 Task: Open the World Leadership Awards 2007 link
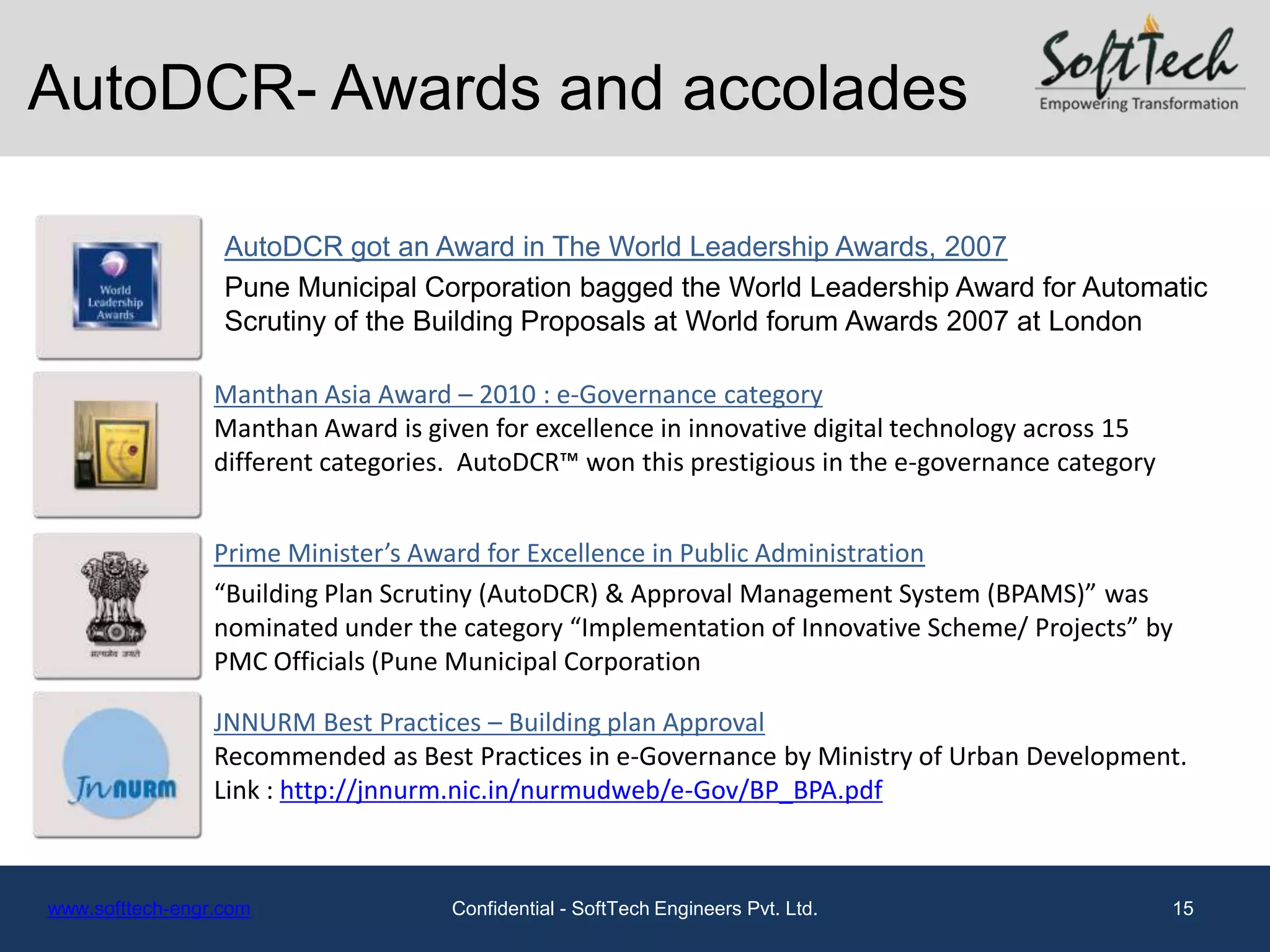[615, 247]
